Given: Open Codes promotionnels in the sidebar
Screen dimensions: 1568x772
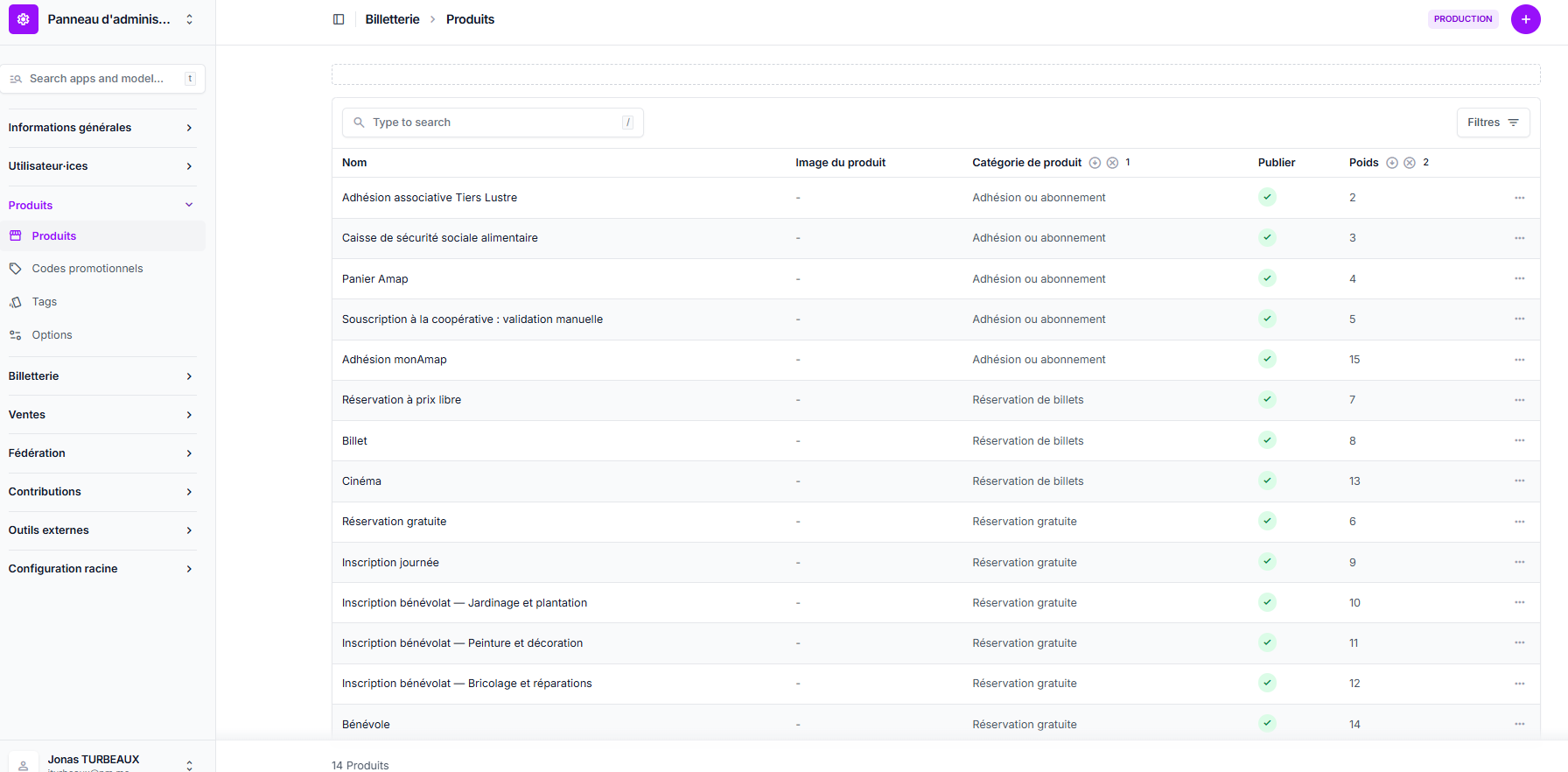Looking at the screenshot, I should pyautogui.click(x=87, y=269).
